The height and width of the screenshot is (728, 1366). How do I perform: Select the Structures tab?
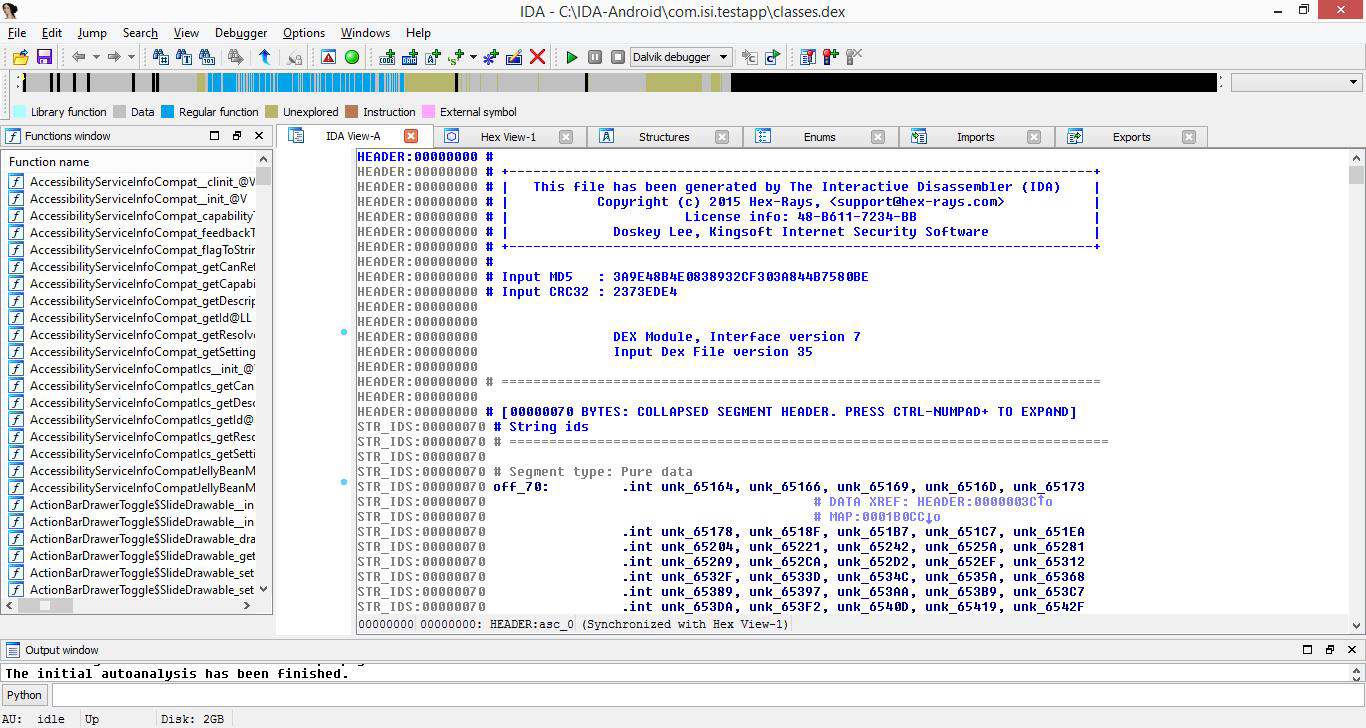663,136
